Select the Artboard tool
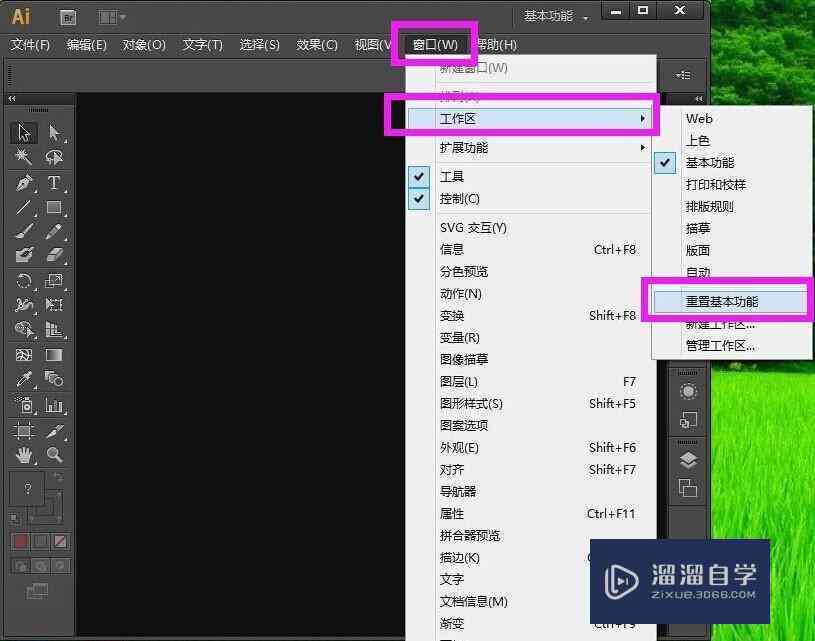Screen dimensions: 815x641 [24, 430]
